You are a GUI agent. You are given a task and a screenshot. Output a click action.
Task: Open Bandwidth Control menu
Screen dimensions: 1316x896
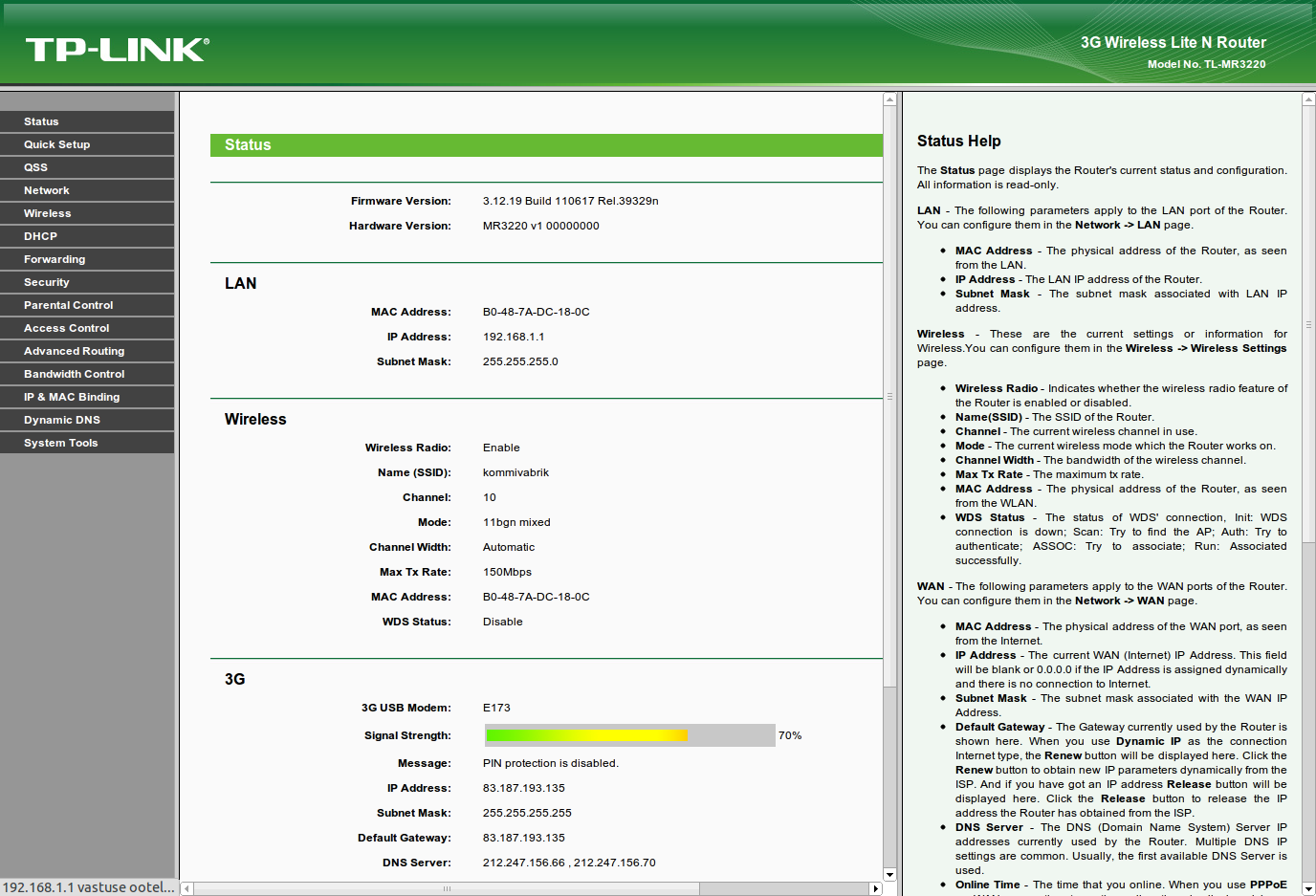(87, 374)
